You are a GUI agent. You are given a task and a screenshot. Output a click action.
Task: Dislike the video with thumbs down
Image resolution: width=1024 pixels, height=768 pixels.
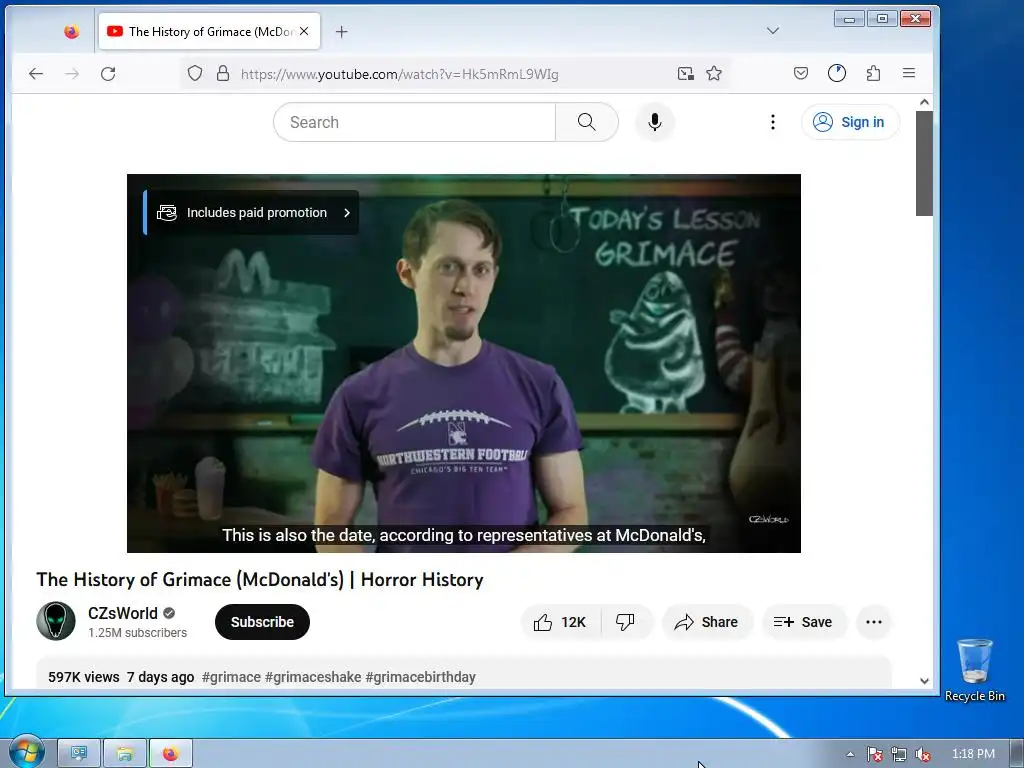(x=625, y=622)
